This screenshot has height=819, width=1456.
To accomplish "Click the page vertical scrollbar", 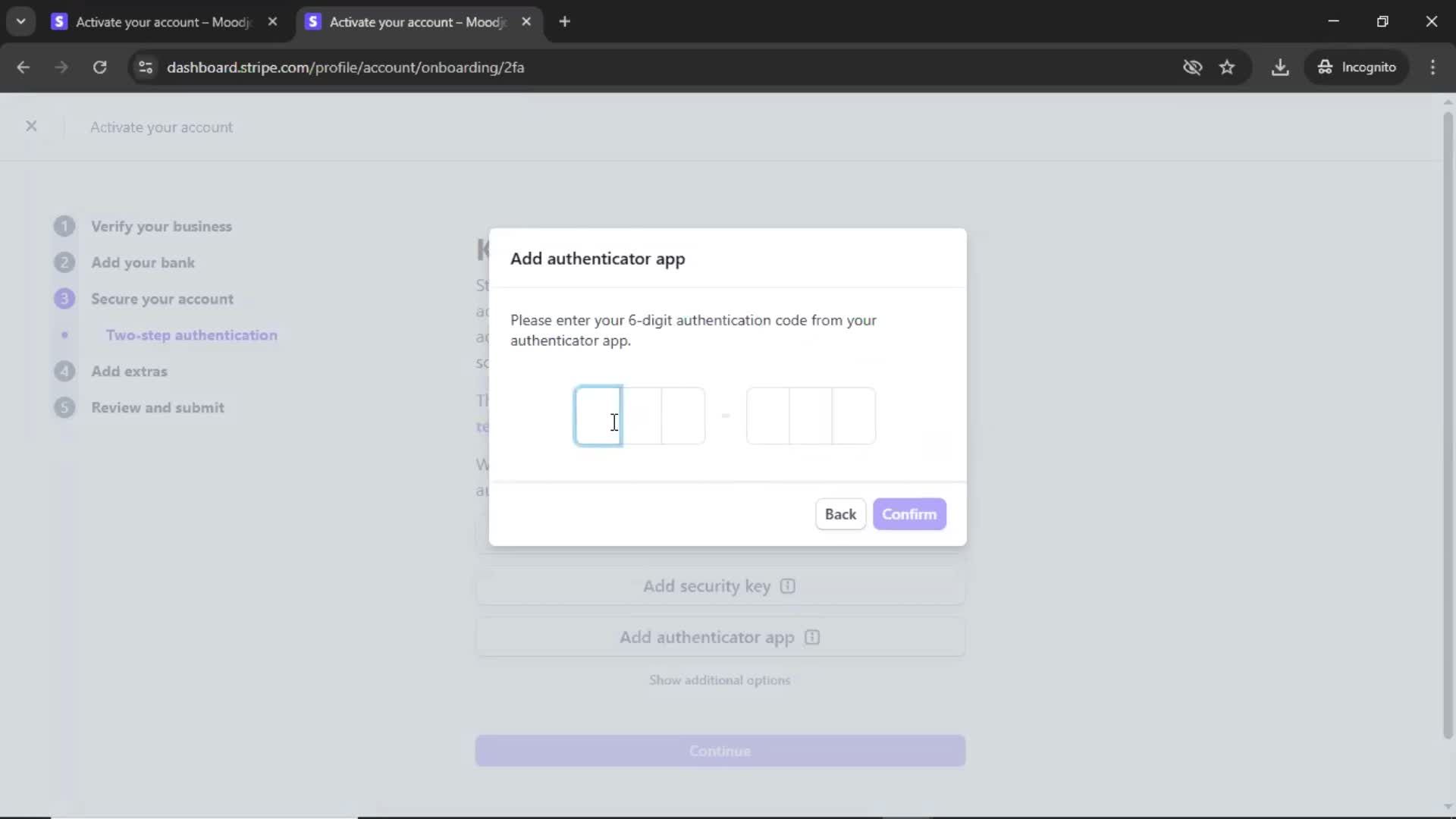I will pos(1447,425).
